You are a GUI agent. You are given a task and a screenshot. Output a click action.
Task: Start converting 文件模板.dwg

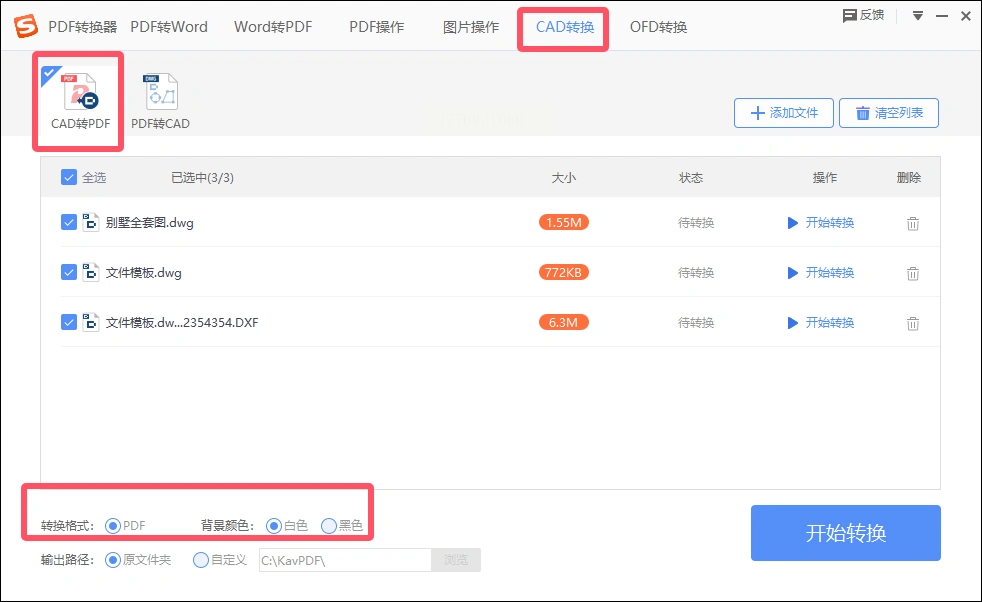(820, 272)
